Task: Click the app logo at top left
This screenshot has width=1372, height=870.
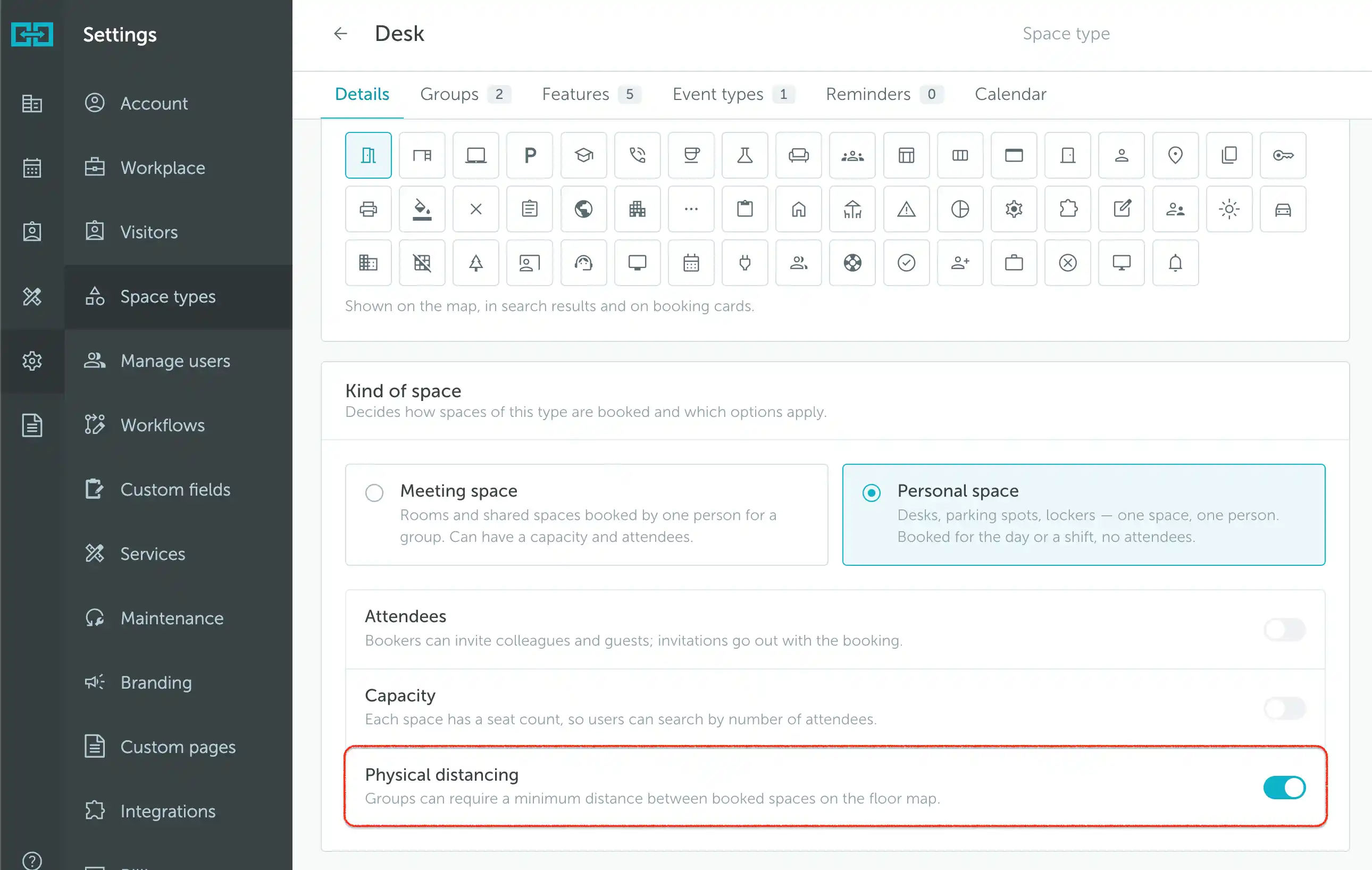Action: (x=32, y=34)
